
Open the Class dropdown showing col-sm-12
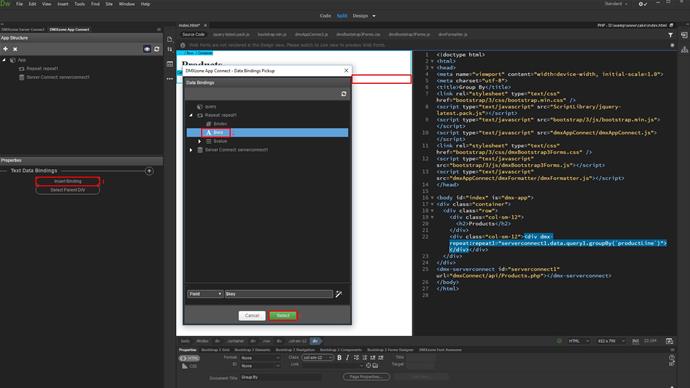tap(317, 358)
